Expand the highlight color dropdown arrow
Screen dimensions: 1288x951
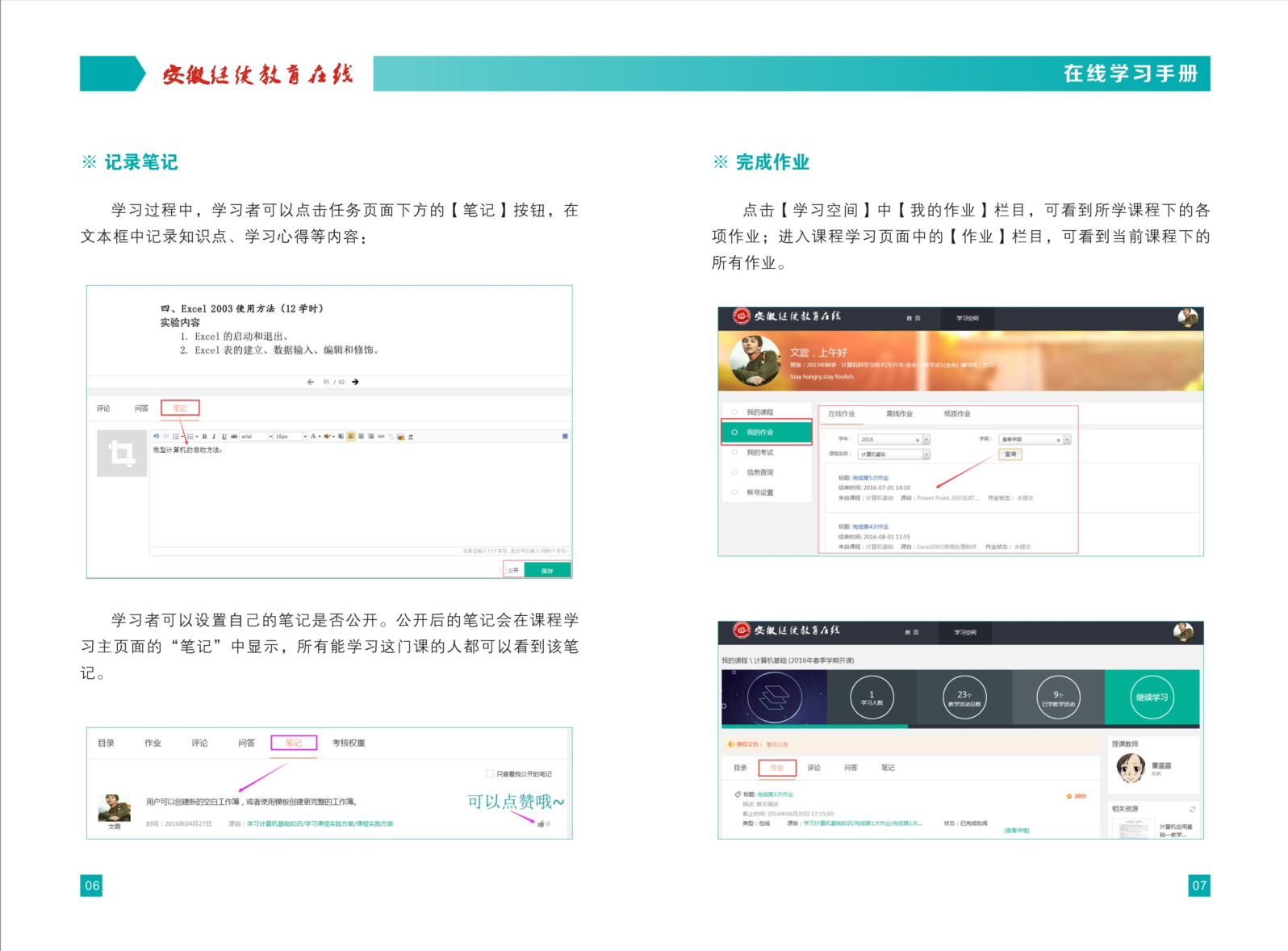(333, 437)
